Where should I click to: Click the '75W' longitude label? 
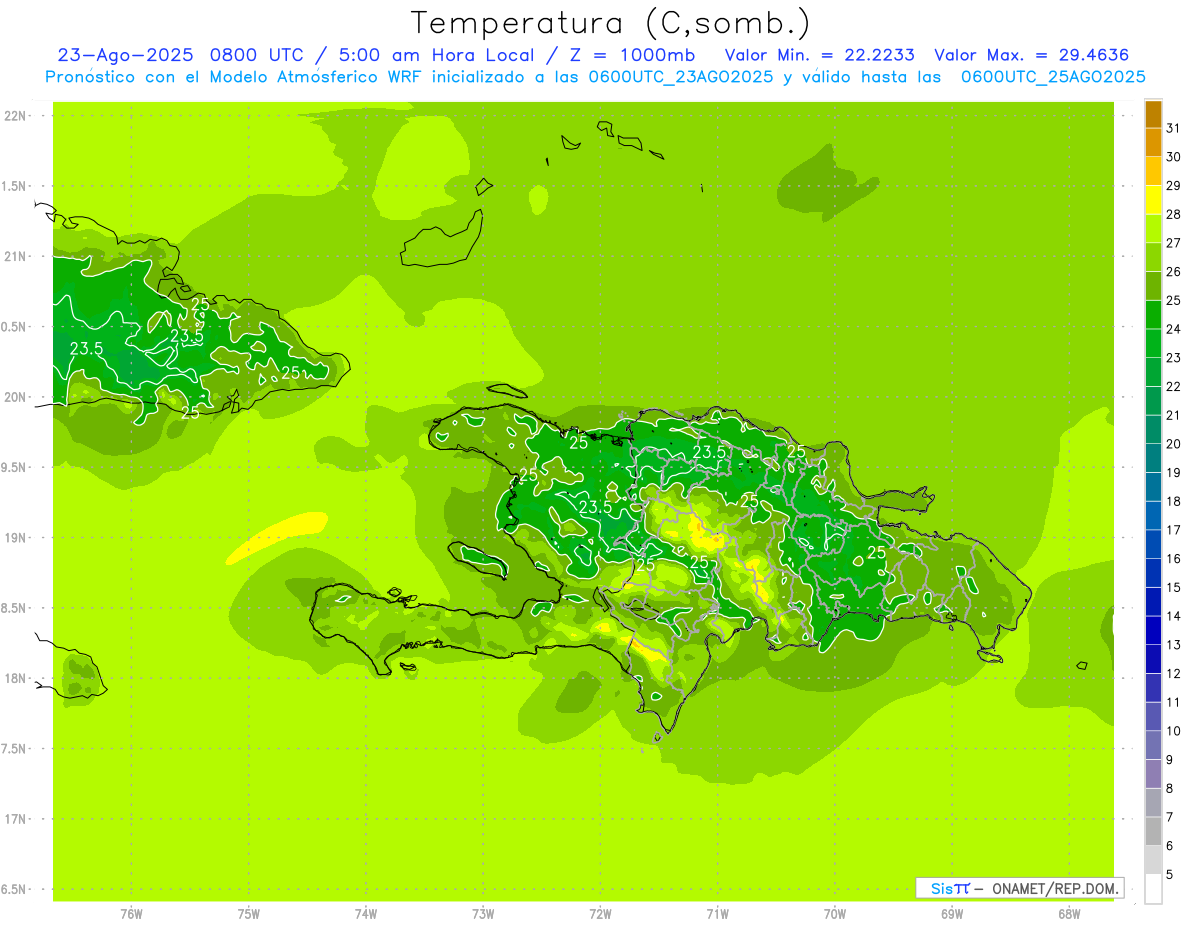point(248,914)
